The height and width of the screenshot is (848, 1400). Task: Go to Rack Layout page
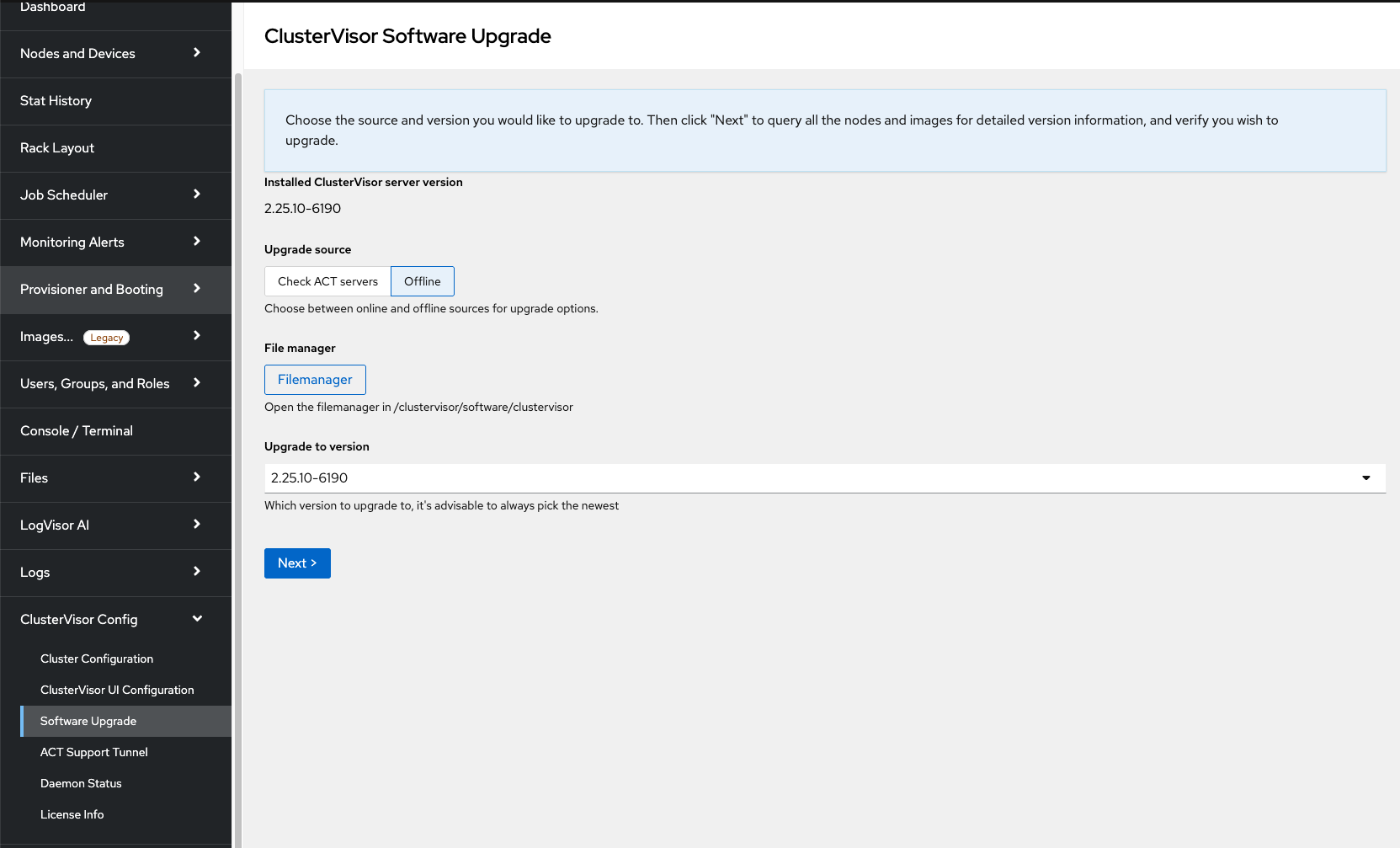coord(57,148)
